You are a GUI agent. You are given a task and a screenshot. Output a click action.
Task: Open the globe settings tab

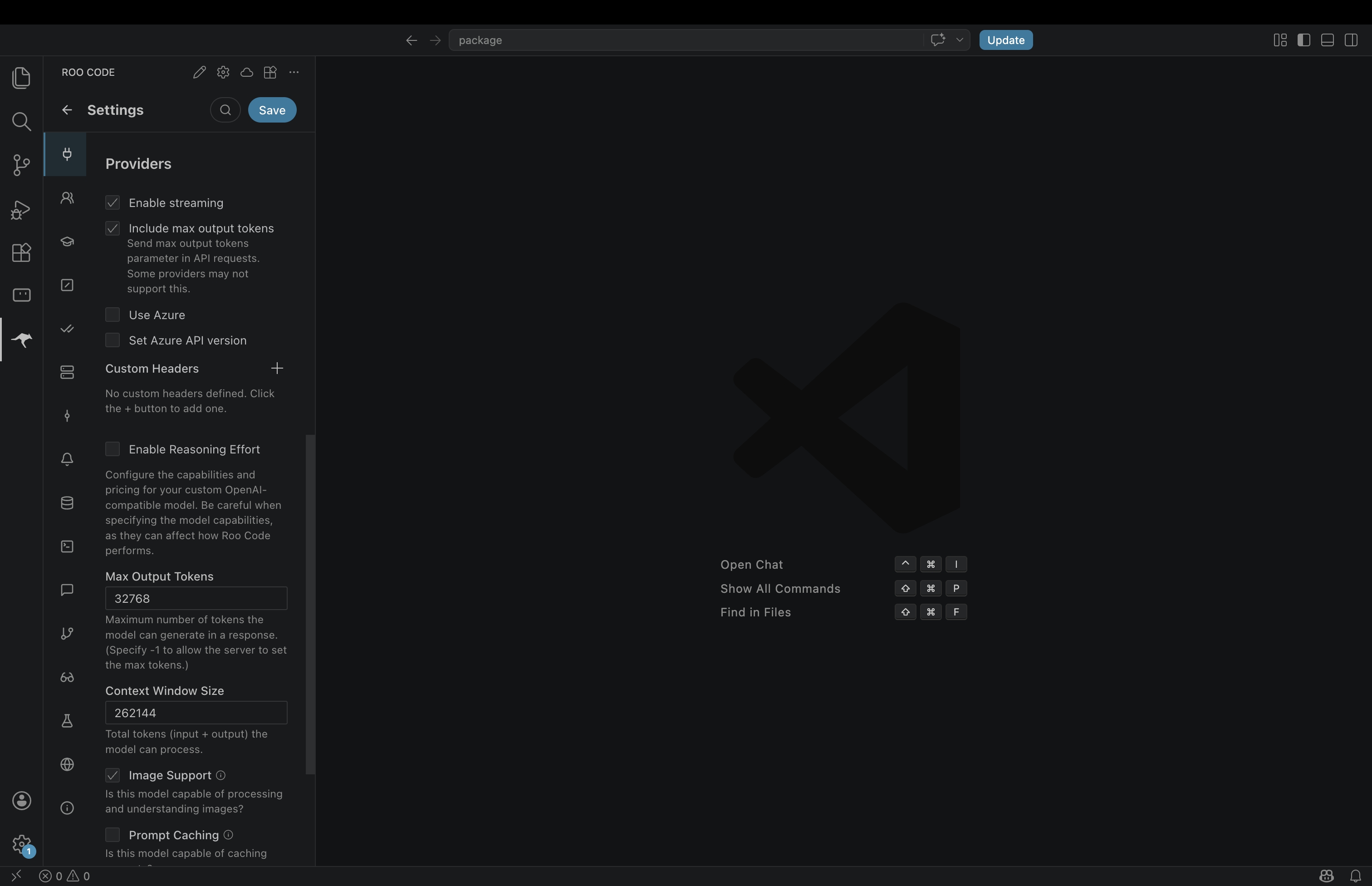[x=67, y=764]
